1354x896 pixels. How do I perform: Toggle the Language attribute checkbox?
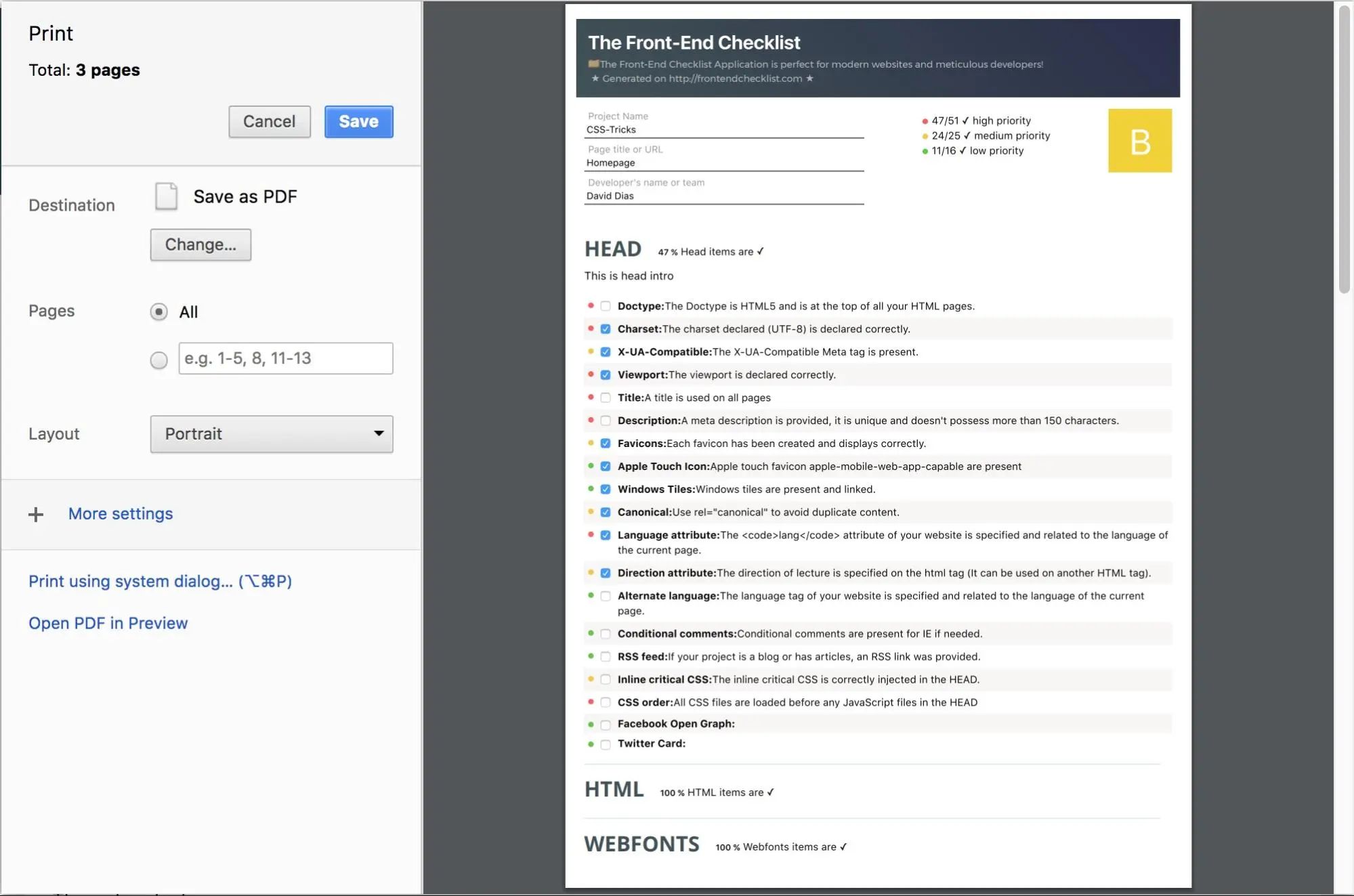[606, 535]
